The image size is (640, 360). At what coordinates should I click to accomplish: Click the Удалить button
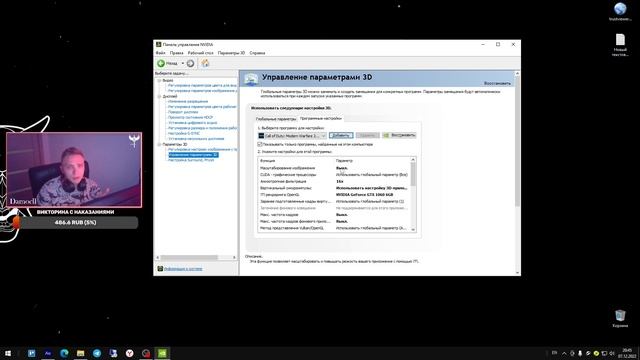click(x=367, y=135)
